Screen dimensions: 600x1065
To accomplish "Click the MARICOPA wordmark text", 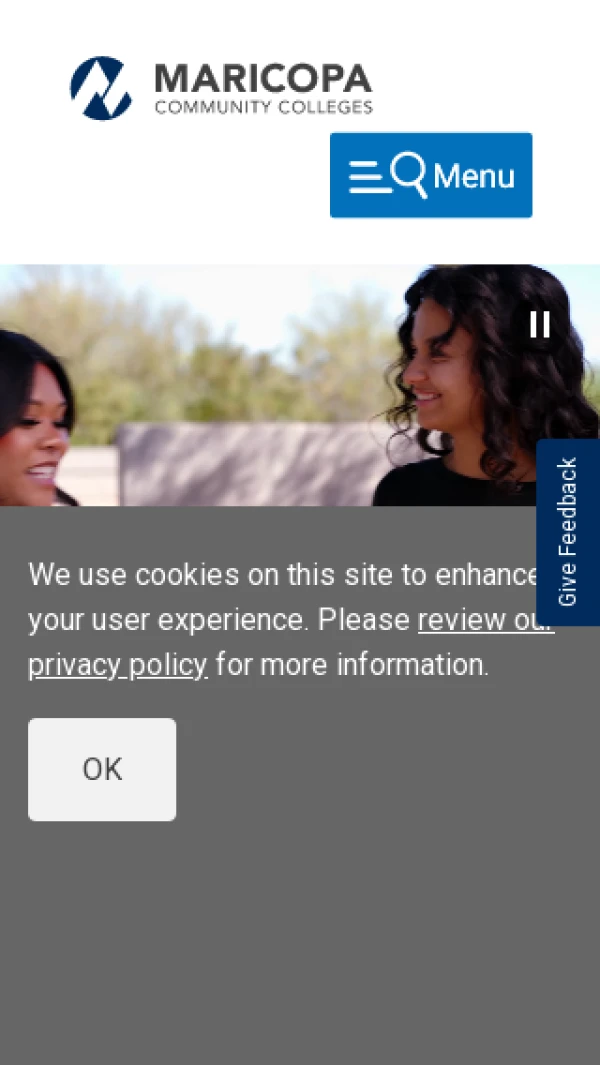I will pos(264,79).
